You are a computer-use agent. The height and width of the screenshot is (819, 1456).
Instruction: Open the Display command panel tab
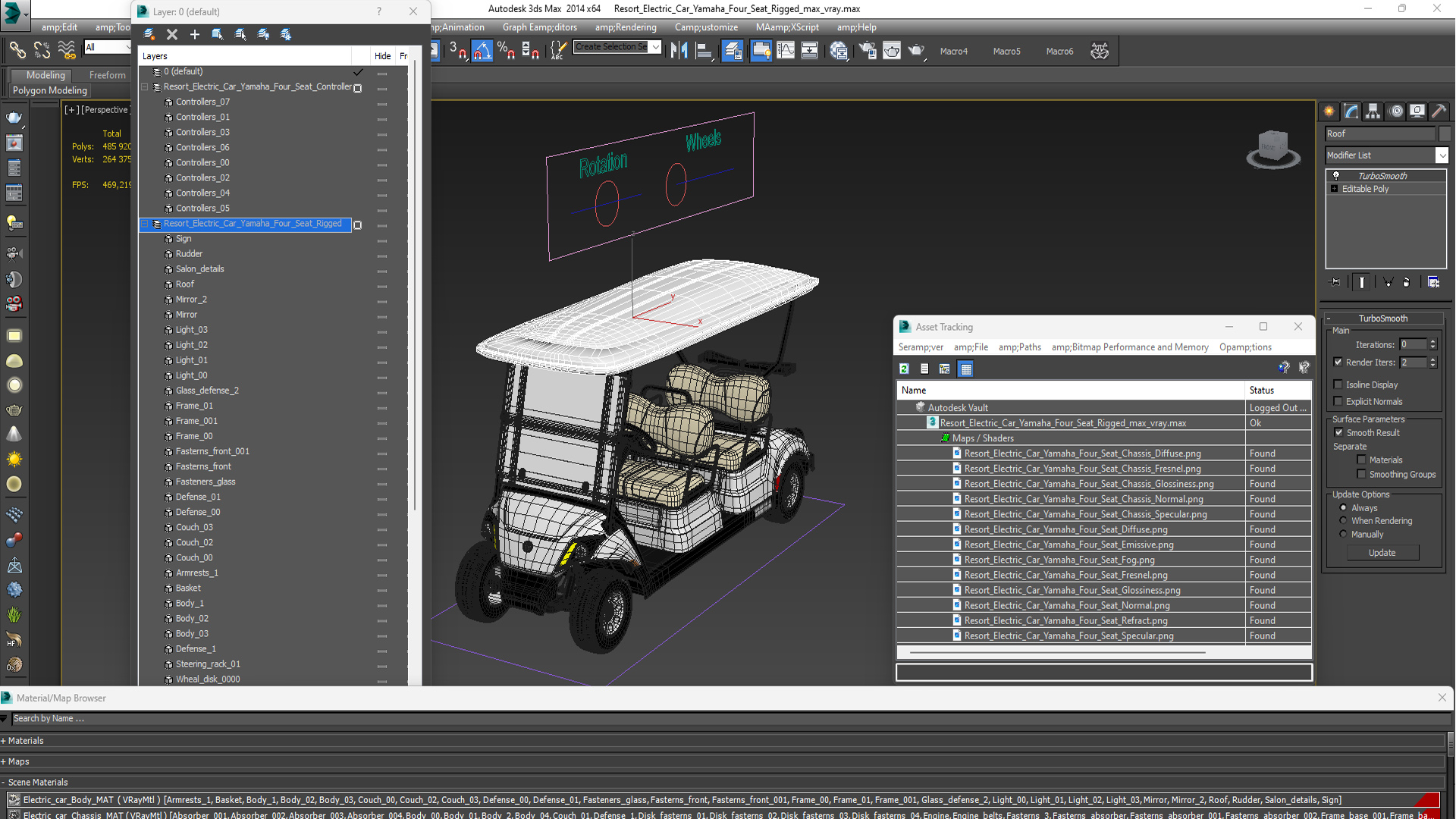[1417, 111]
